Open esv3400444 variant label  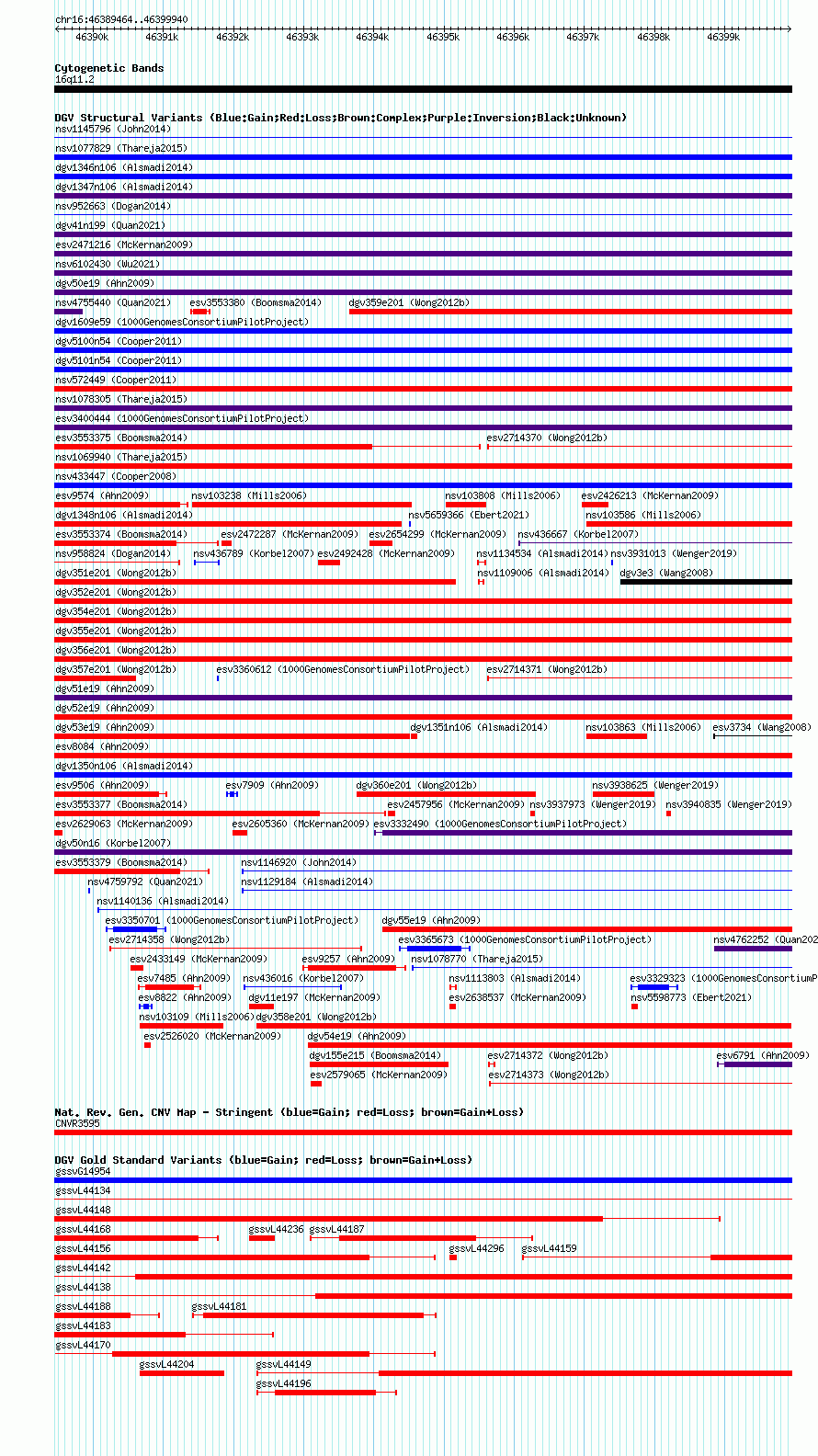[181, 418]
